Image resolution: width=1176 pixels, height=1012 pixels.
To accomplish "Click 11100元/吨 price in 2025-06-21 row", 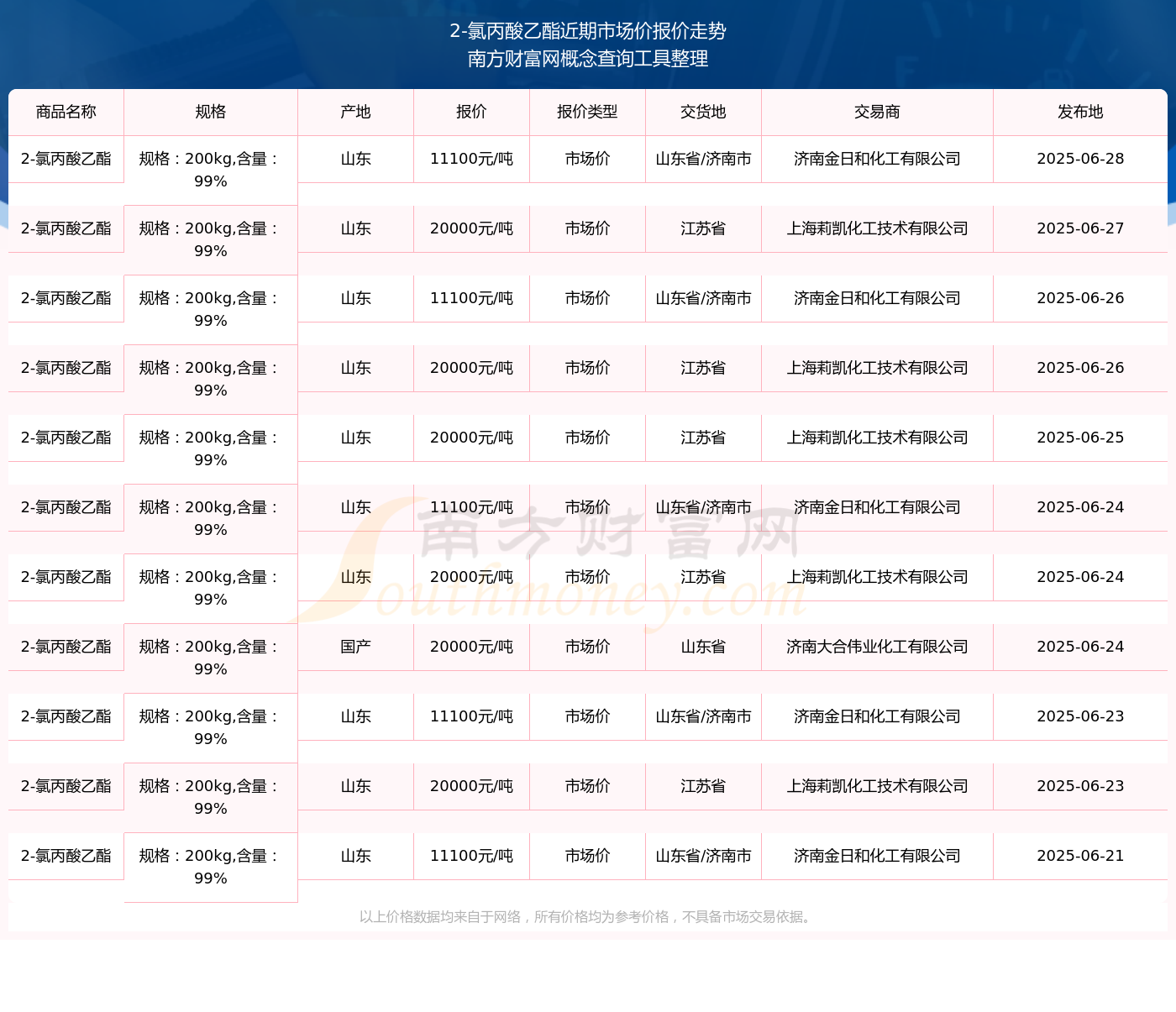I will pos(472,856).
